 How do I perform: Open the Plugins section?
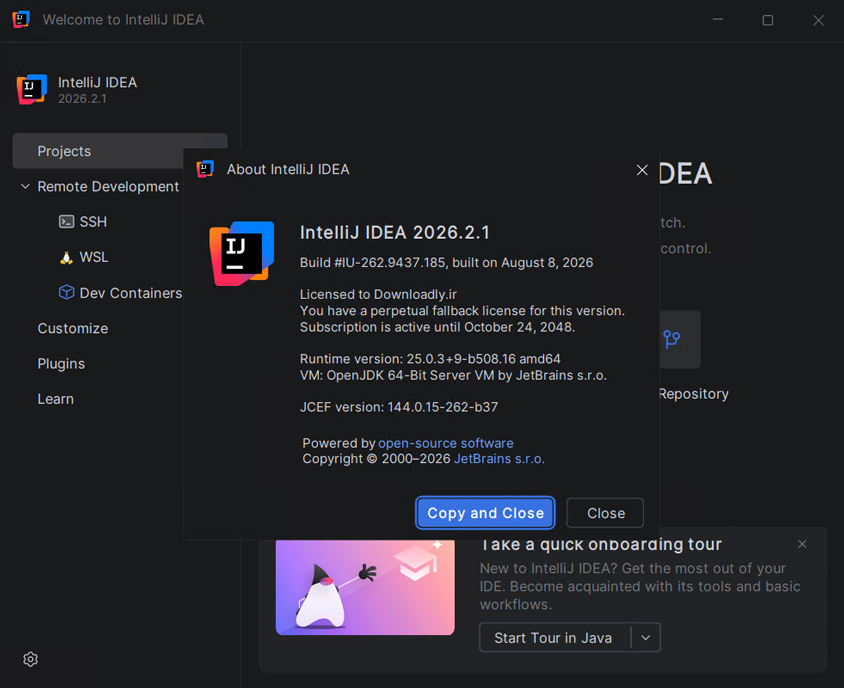click(61, 364)
